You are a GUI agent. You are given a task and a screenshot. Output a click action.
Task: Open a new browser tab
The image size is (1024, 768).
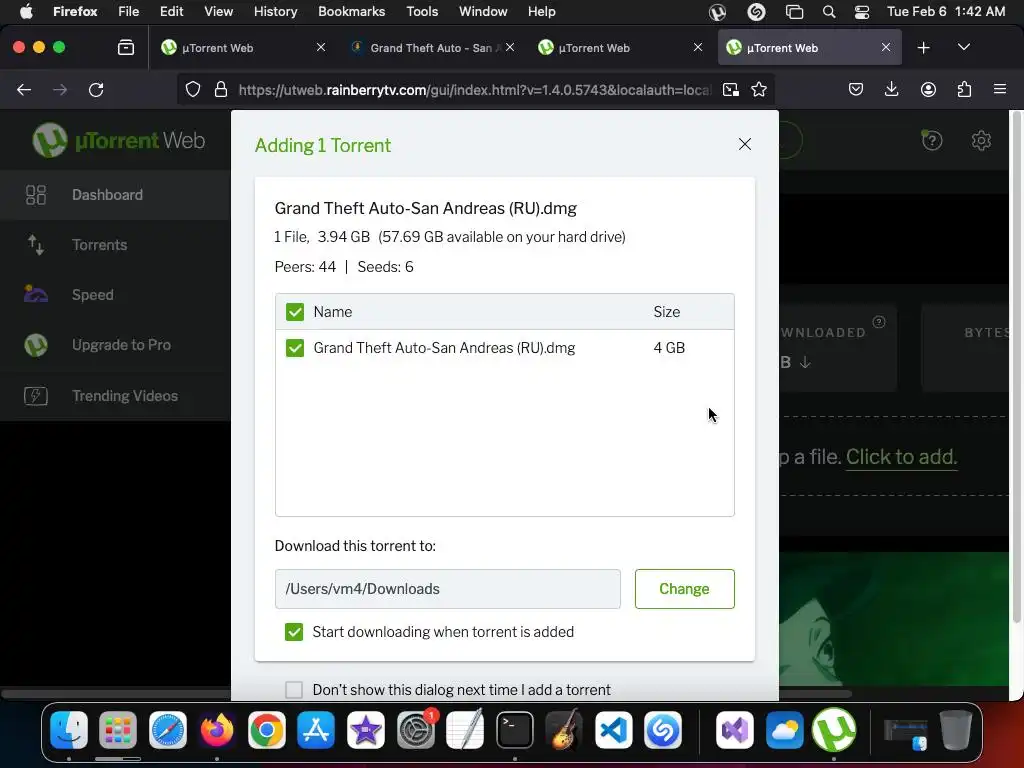tap(923, 48)
